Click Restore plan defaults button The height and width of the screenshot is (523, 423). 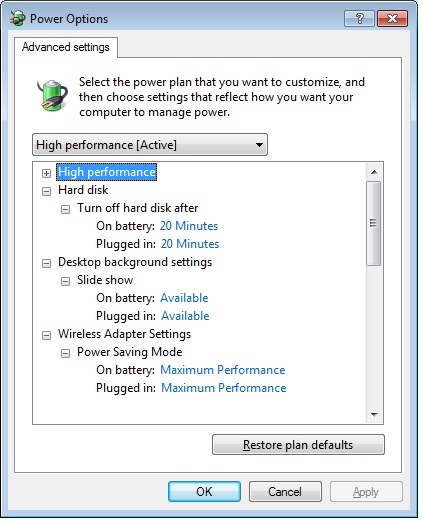(x=298, y=445)
